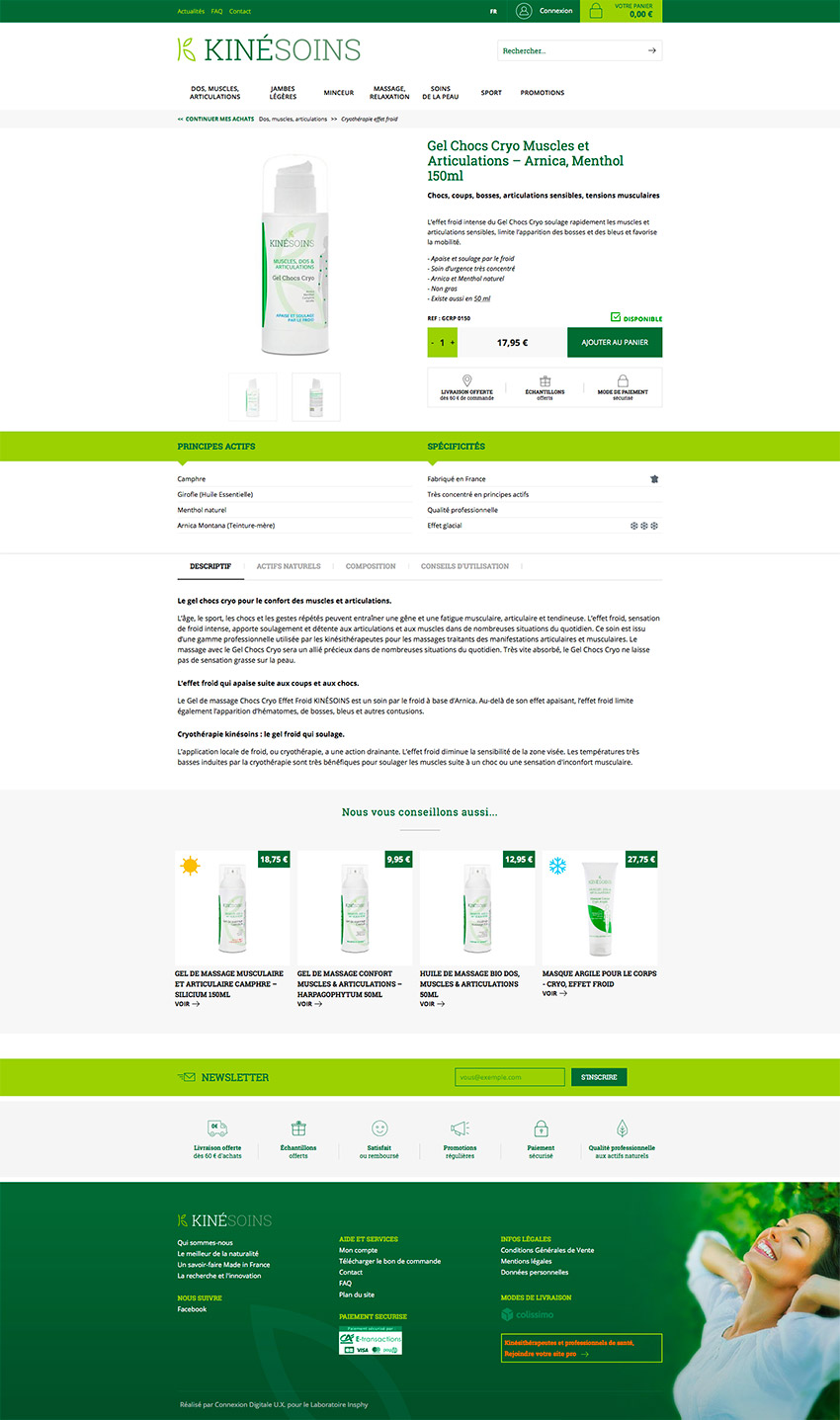Click the Ajouter au panier button
The width and height of the screenshot is (840, 1420).
615,343
